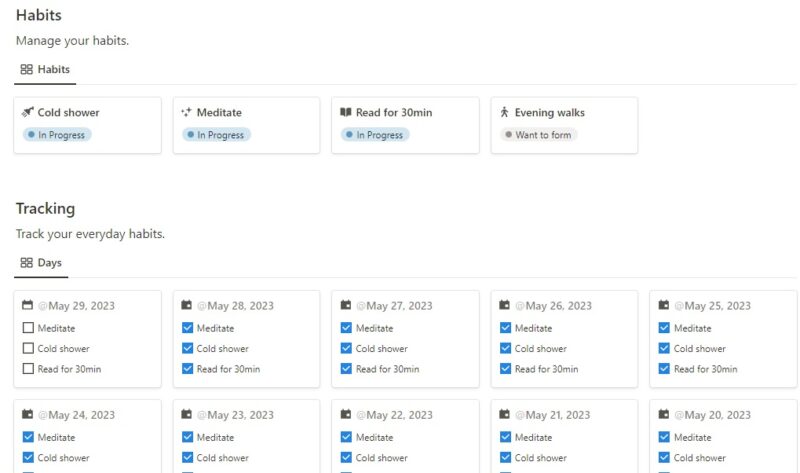Image resolution: width=800 pixels, height=473 pixels.
Task: Click the Meditate habit sparkles icon
Action: point(187,112)
